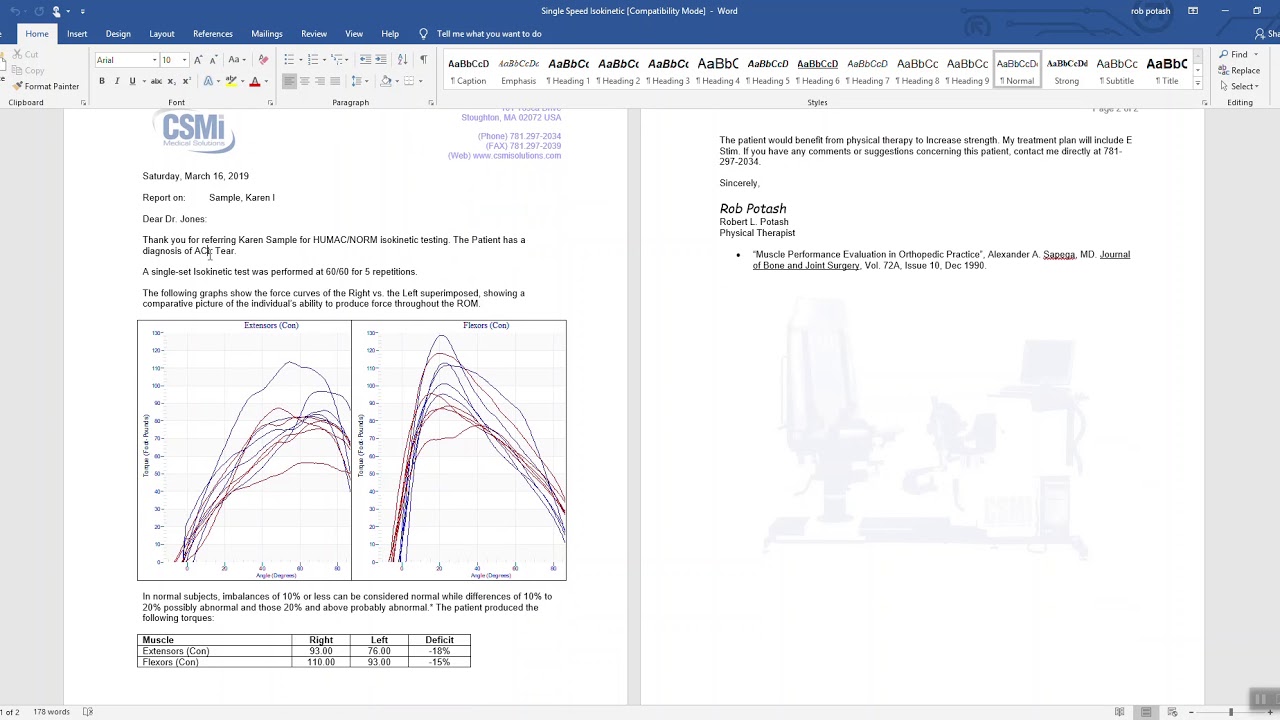
Task: Click Format Painter
Action: click(46, 86)
